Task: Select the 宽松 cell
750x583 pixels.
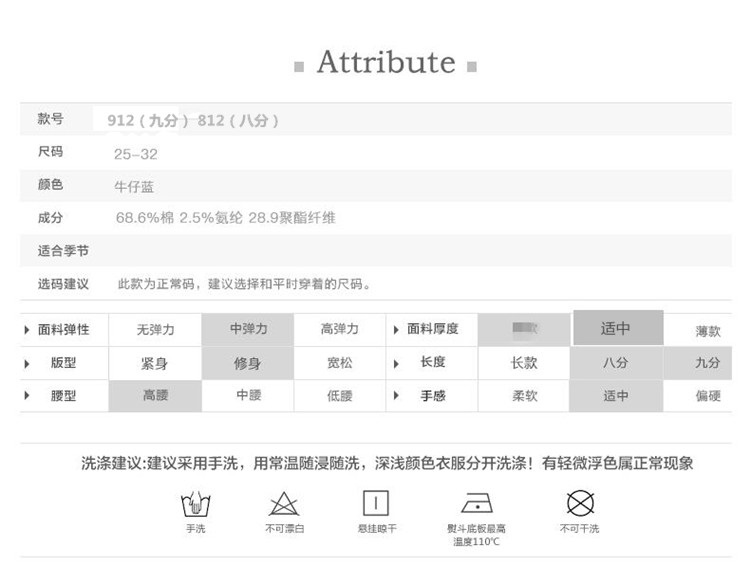Action: pyautogui.click(x=340, y=363)
